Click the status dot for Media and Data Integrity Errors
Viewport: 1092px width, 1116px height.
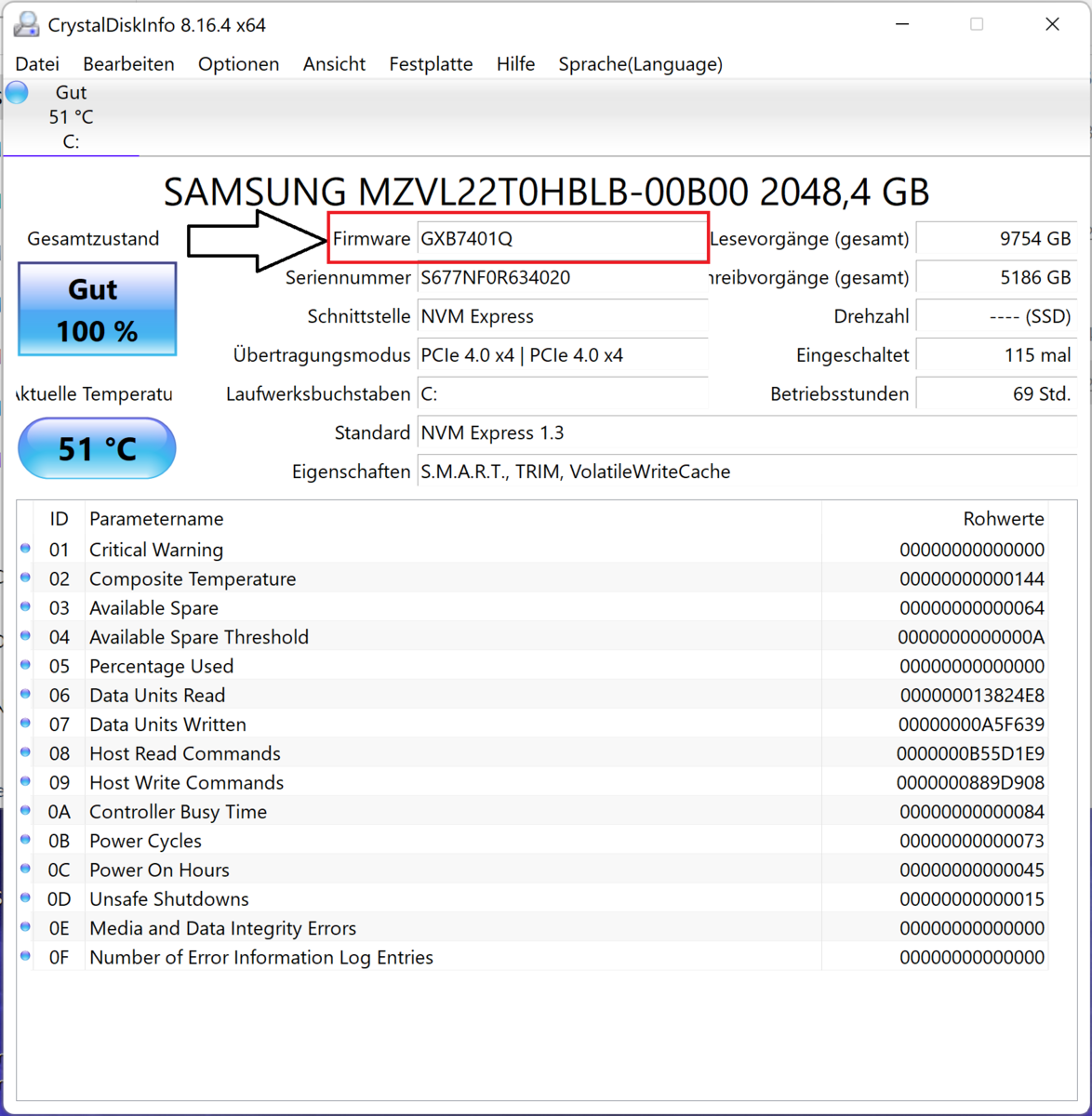click(x=25, y=927)
